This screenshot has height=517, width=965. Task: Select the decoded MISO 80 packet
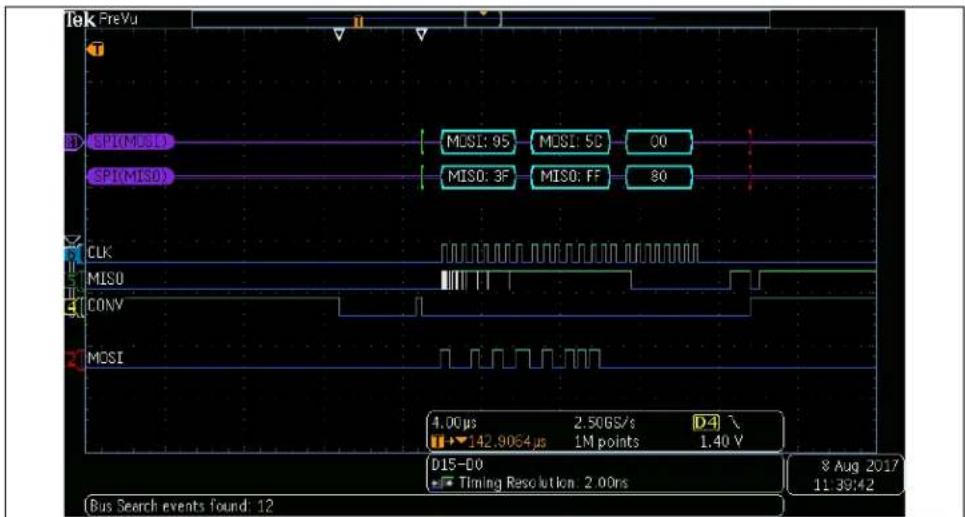coord(659,177)
